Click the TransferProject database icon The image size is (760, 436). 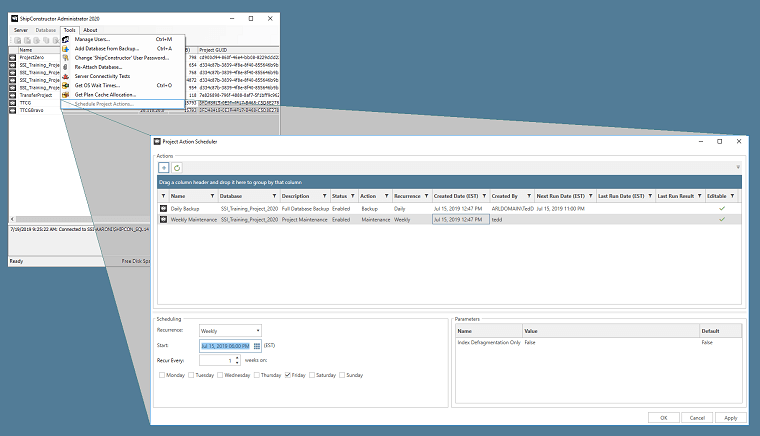click(13, 95)
